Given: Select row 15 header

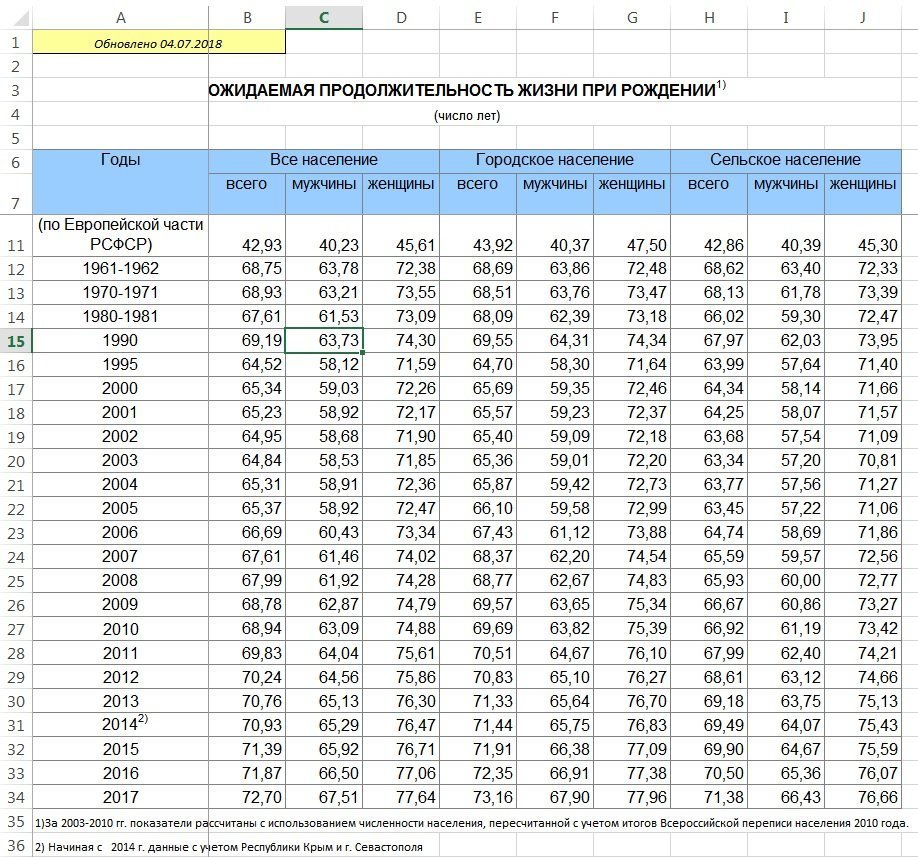Looking at the screenshot, I should point(16,341).
